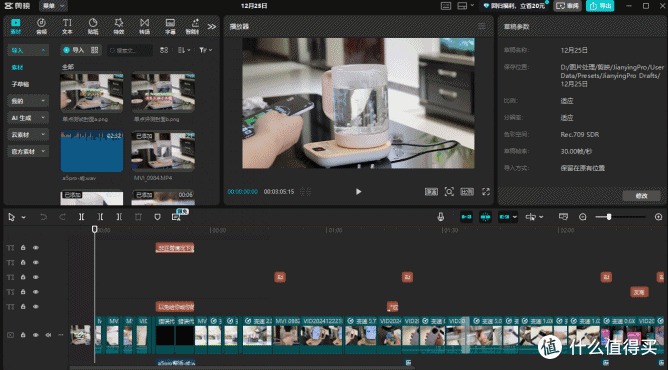The width and height of the screenshot is (668, 370).
Task: Open the player panel menu icon
Action: 482,26
